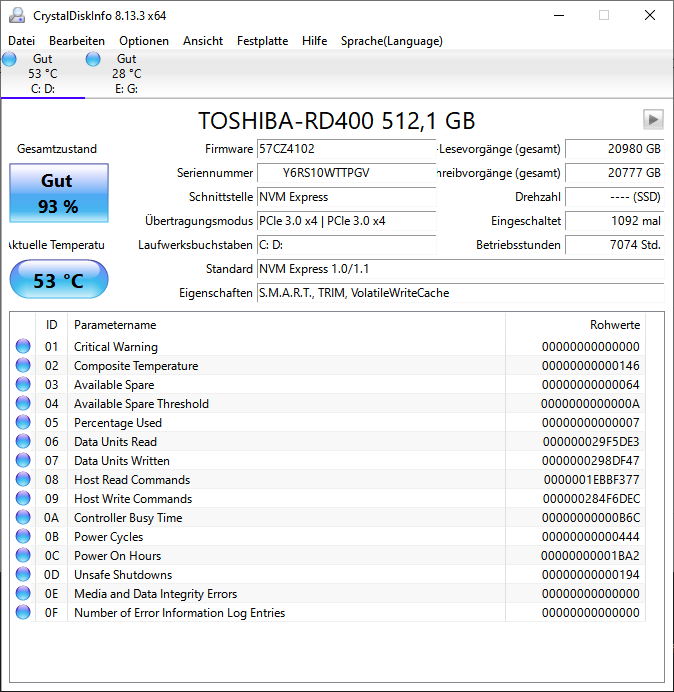
Task: Click raw value 000000029F5DE3
Action: (x=591, y=442)
